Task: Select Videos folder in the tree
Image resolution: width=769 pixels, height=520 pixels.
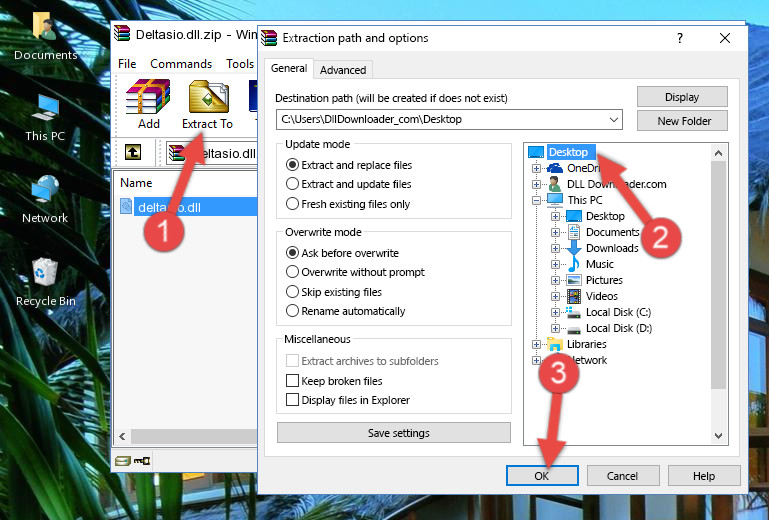Action: coord(601,296)
